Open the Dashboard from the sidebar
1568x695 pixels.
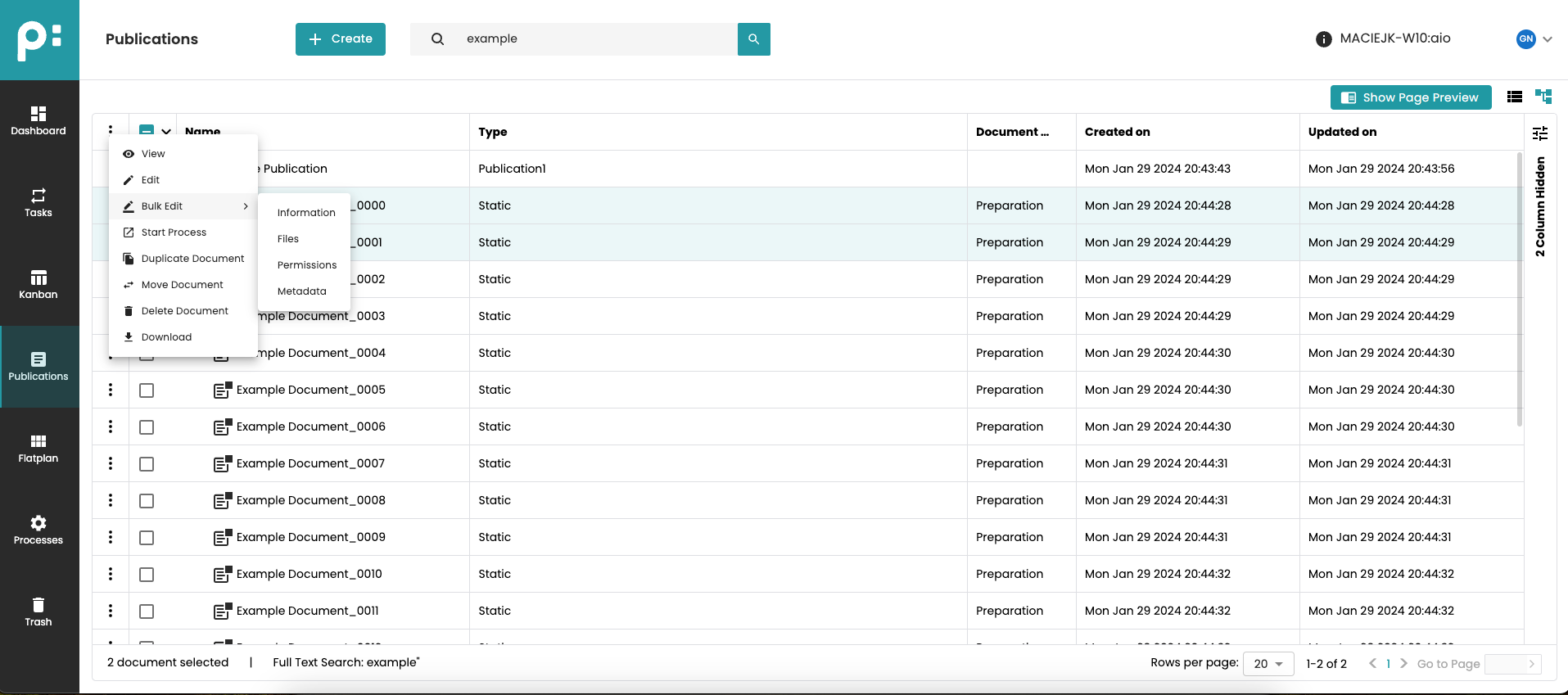click(38, 121)
